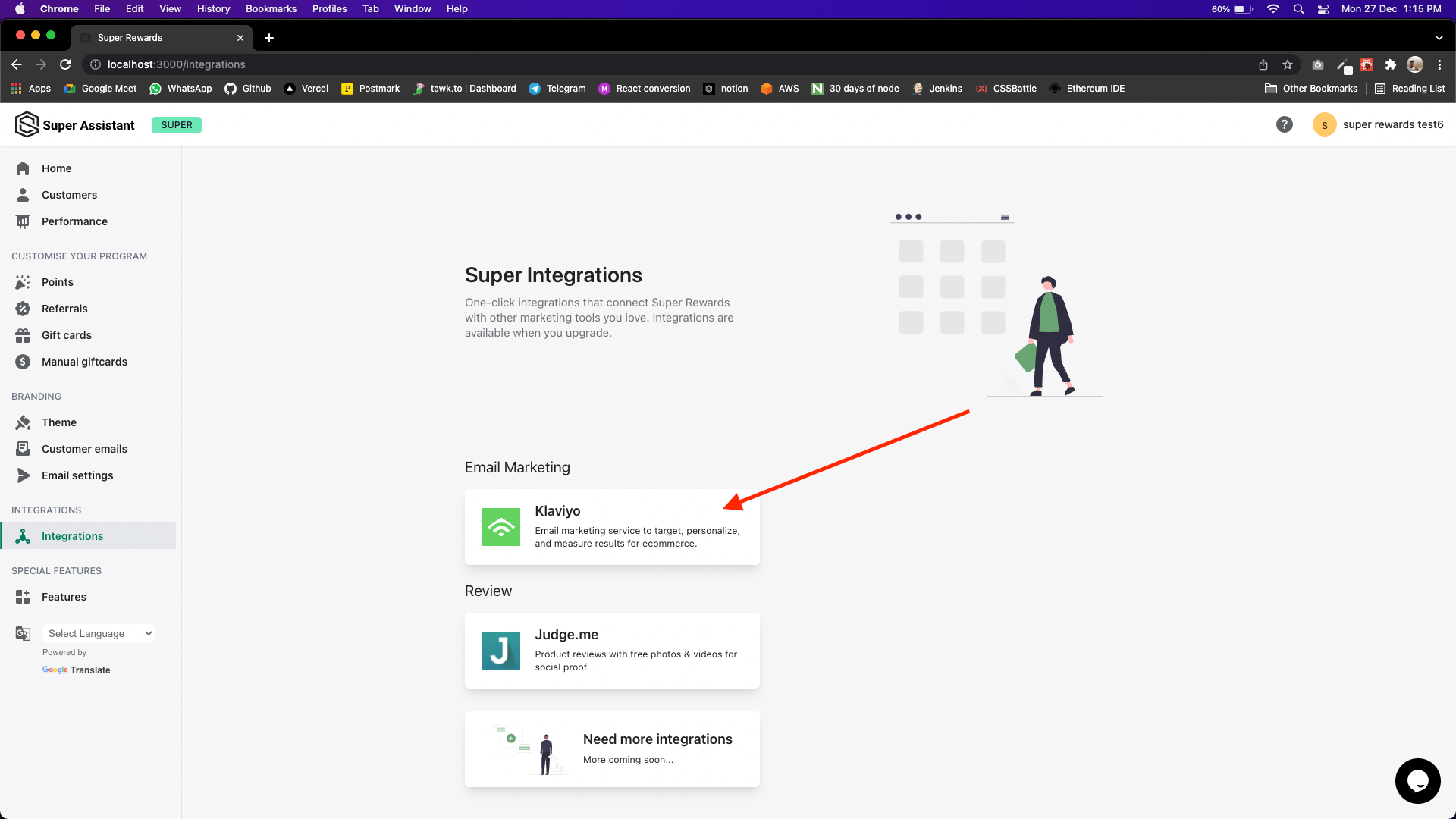Image resolution: width=1456 pixels, height=819 pixels.
Task: Click the Judge.me logo icon
Action: click(x=500, y=651)
